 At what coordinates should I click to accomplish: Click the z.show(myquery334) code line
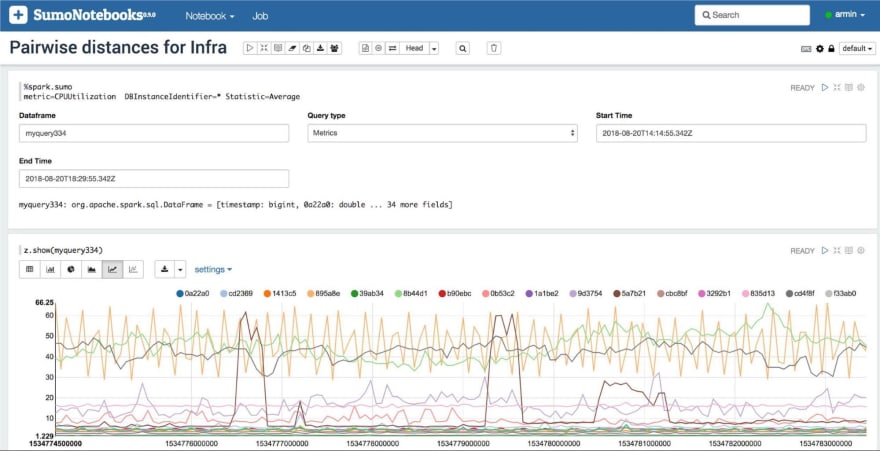[x=63, y=250]
